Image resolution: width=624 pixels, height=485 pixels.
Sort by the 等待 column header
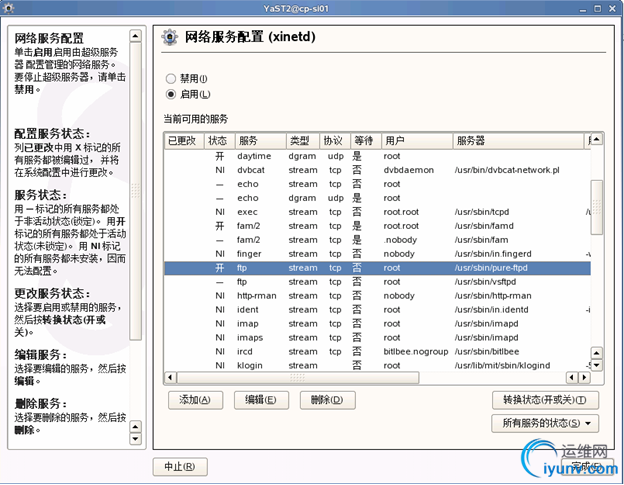pos(366,141)
